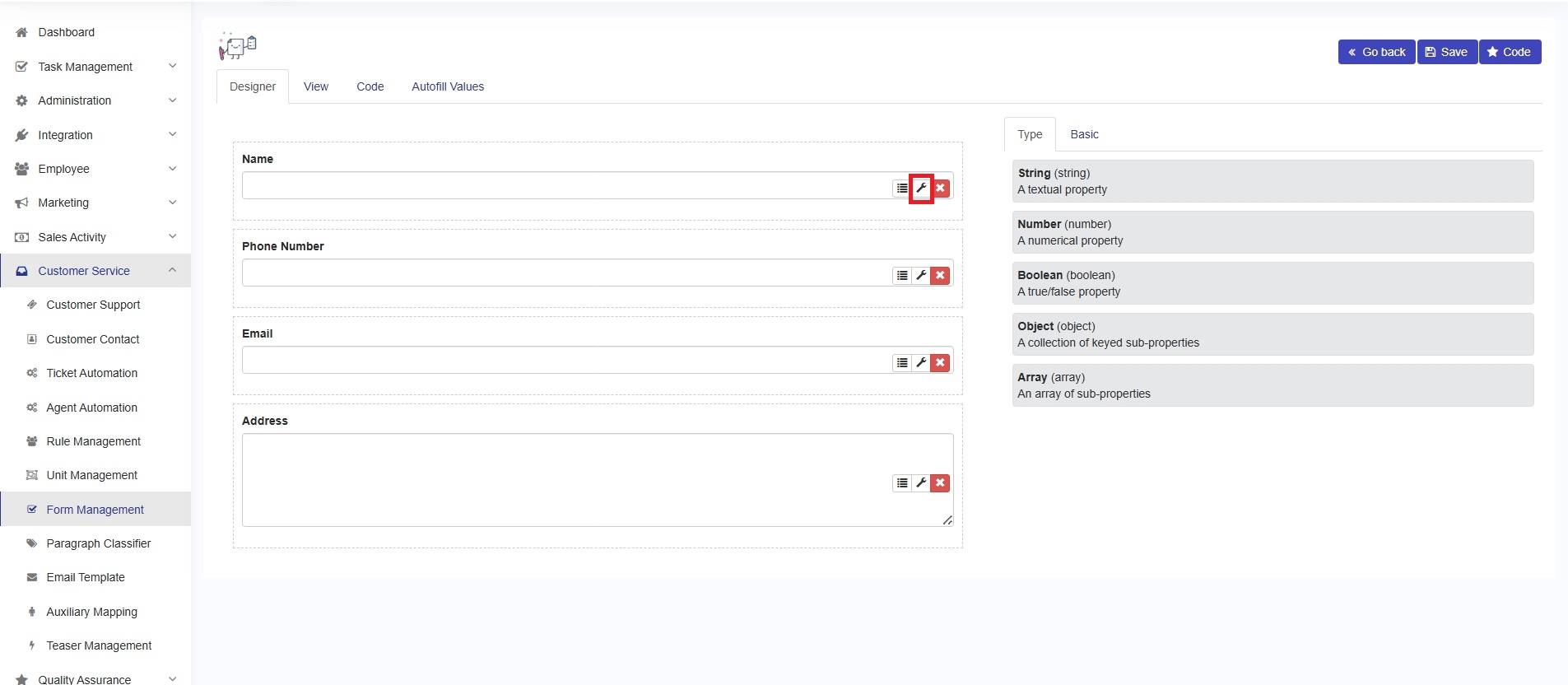The height and width of the screenshot is (685, 1568).
Task: Click the wrench icon on Address field
Action: click(921, 483)
